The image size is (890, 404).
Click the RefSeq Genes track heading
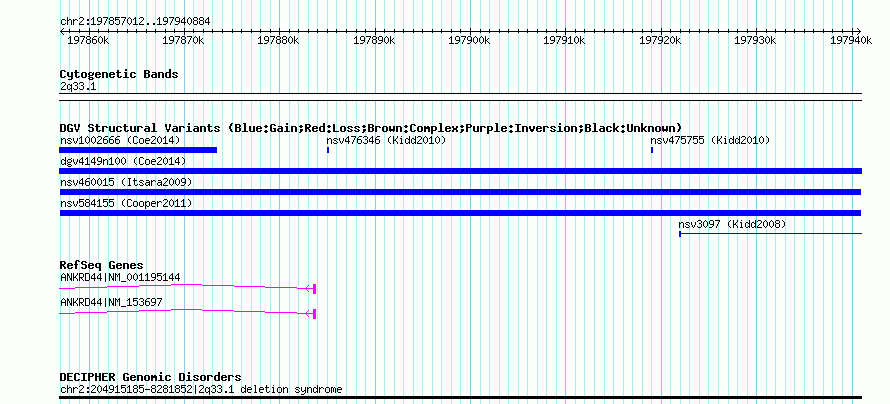tap(102, 265)
